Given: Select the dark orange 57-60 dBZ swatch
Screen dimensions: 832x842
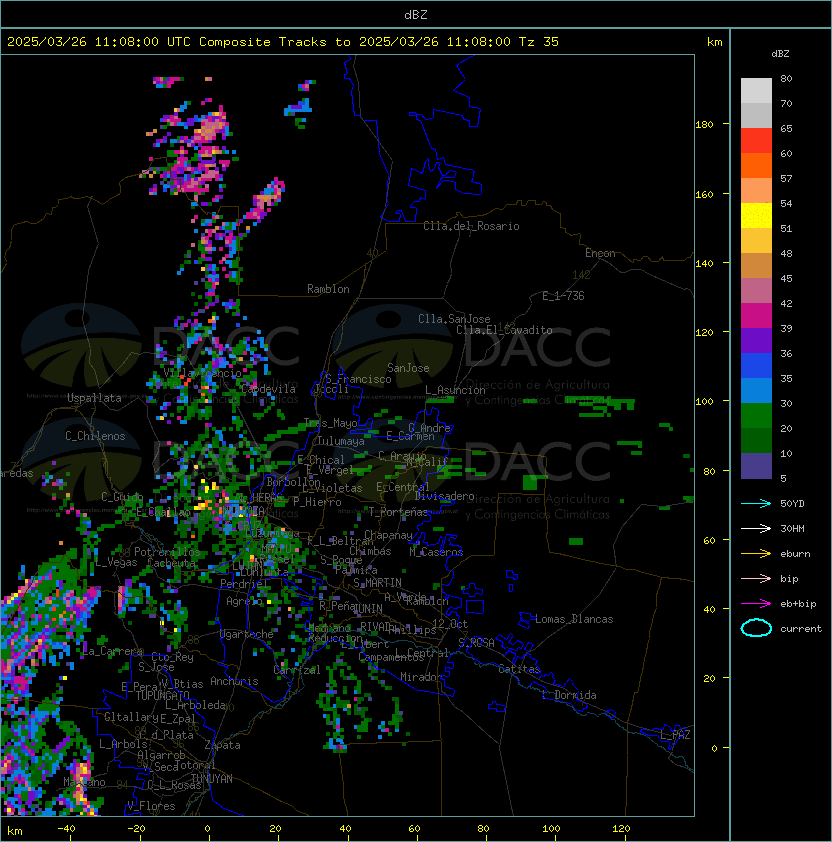Looking at the screenshot, I should click(x=756, y=166).
